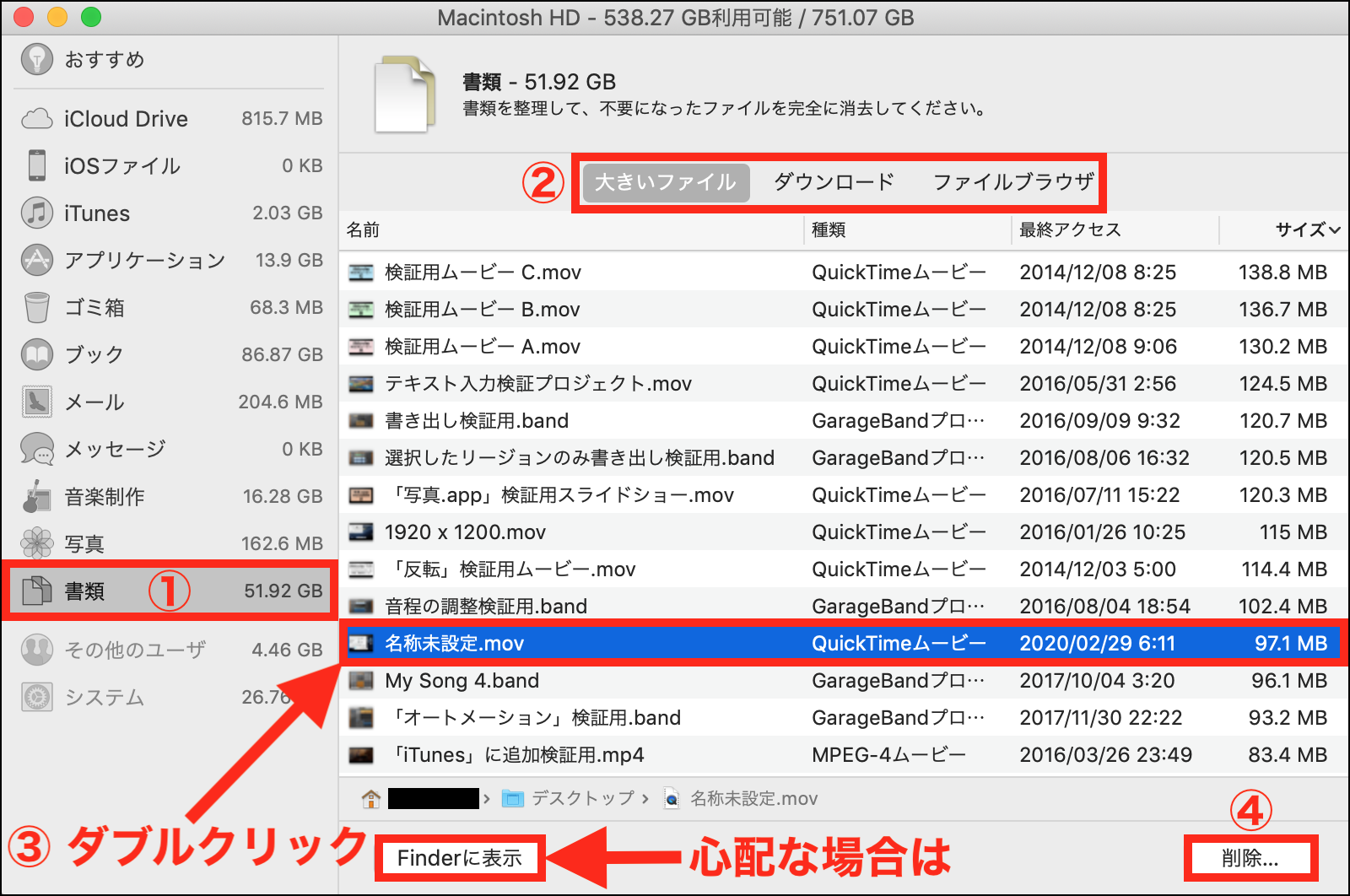Click the システム gear icon
The height and width of the screenshot is (896, 1350).
pyautogui.click(x=36, y=697)
